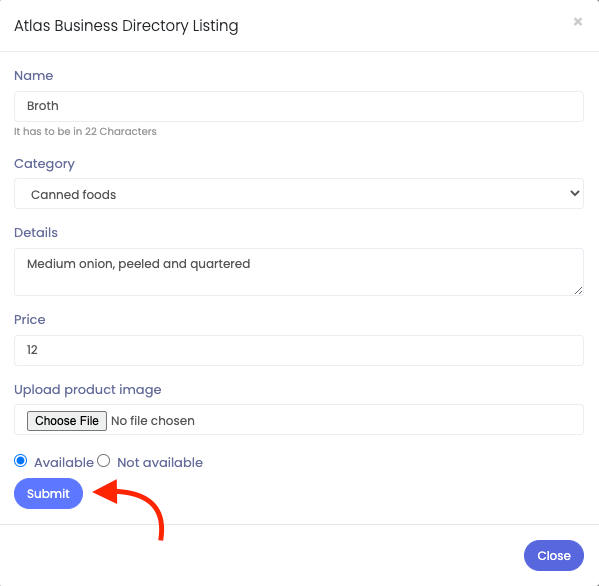The height and width of the screenshot is (586, 599).
Task: Select the Not available radio button
Action: point(104,461)
